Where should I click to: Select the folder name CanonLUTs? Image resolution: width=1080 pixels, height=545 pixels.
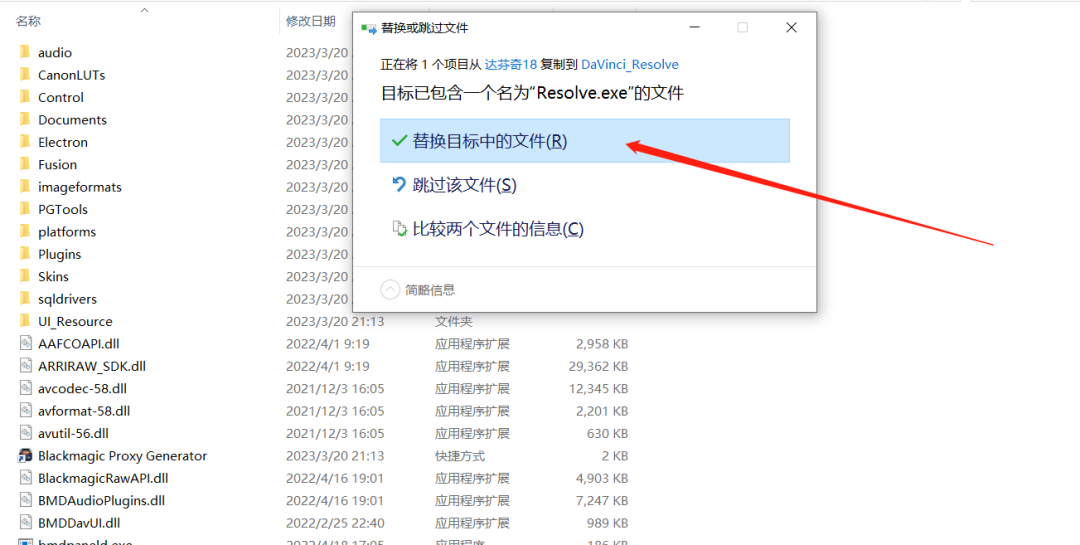[72, 74]
